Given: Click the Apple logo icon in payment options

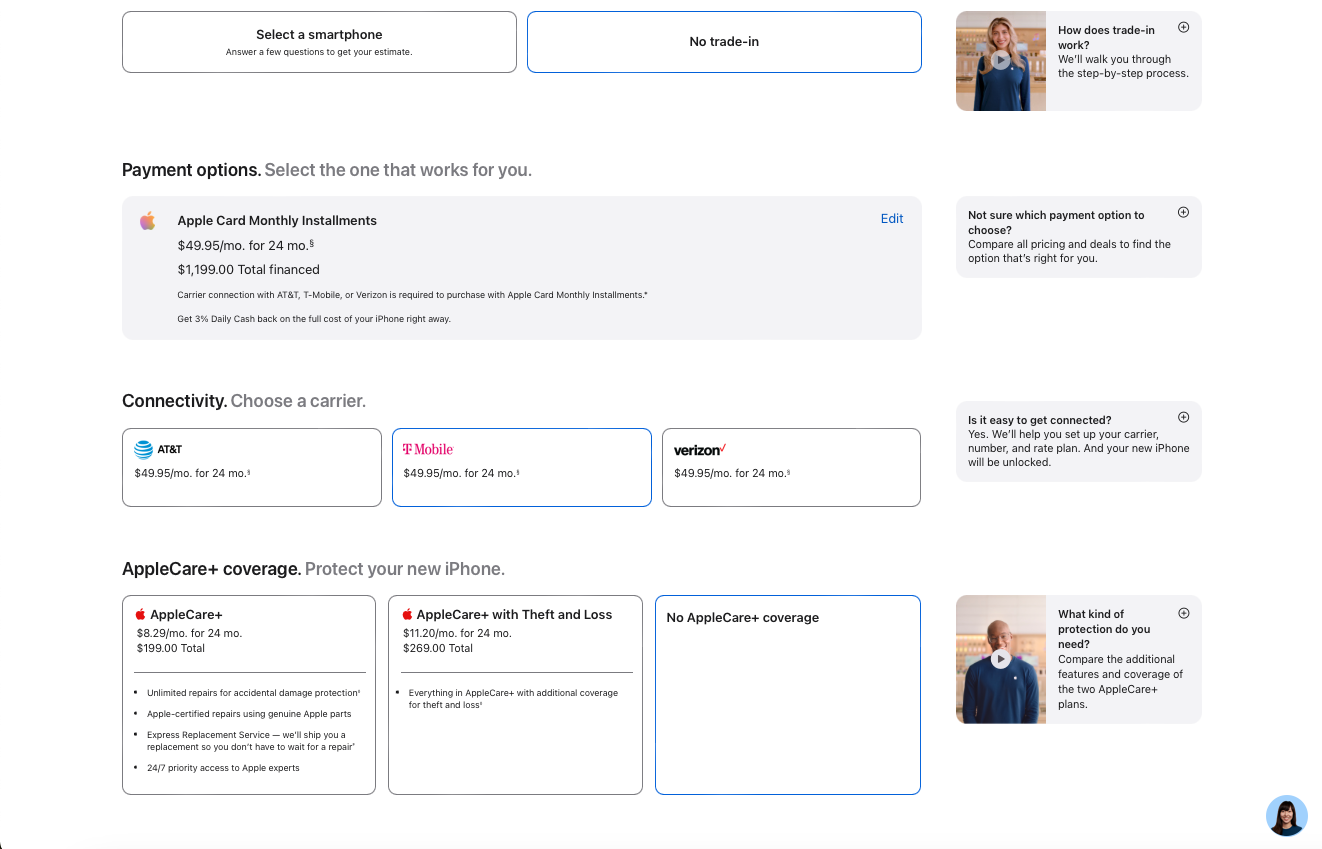Looking at the screenshot, I should click(x=148, y=221).
